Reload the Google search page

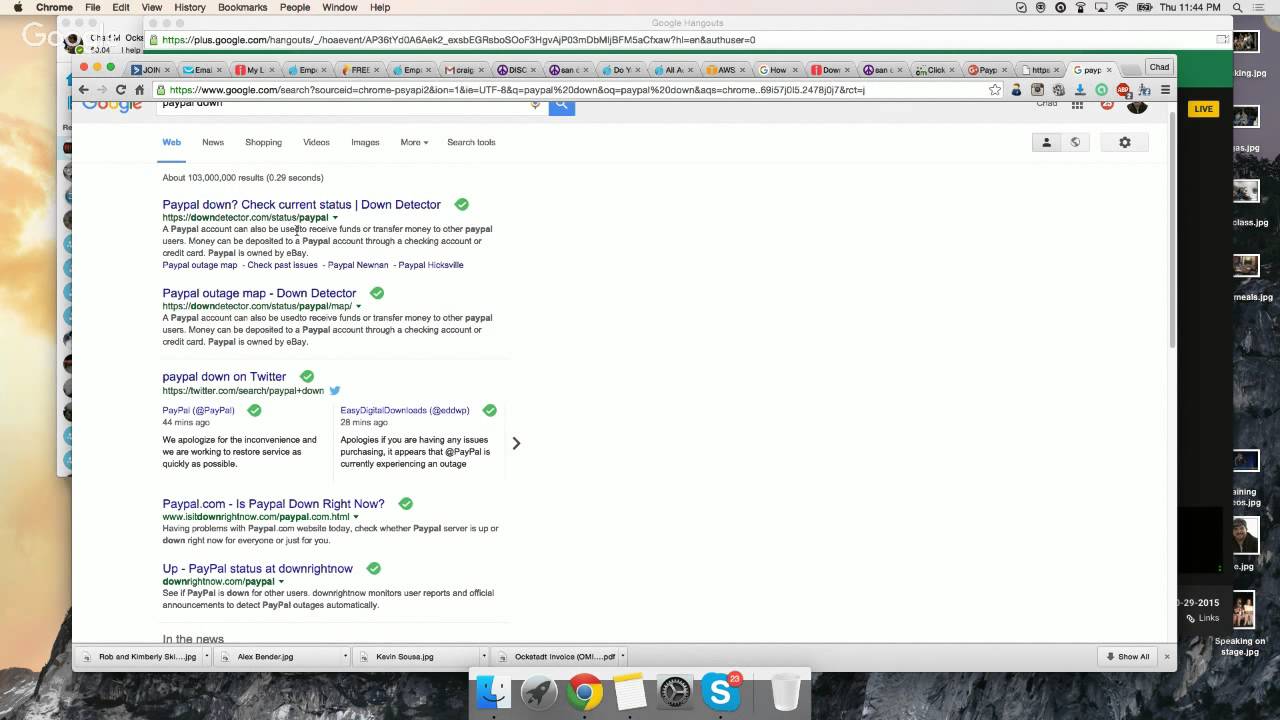pyautogui.click(x=121, y=90)
